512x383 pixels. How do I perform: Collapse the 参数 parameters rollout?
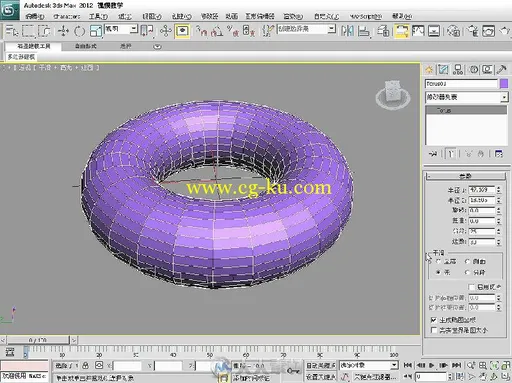click(466, 176)
